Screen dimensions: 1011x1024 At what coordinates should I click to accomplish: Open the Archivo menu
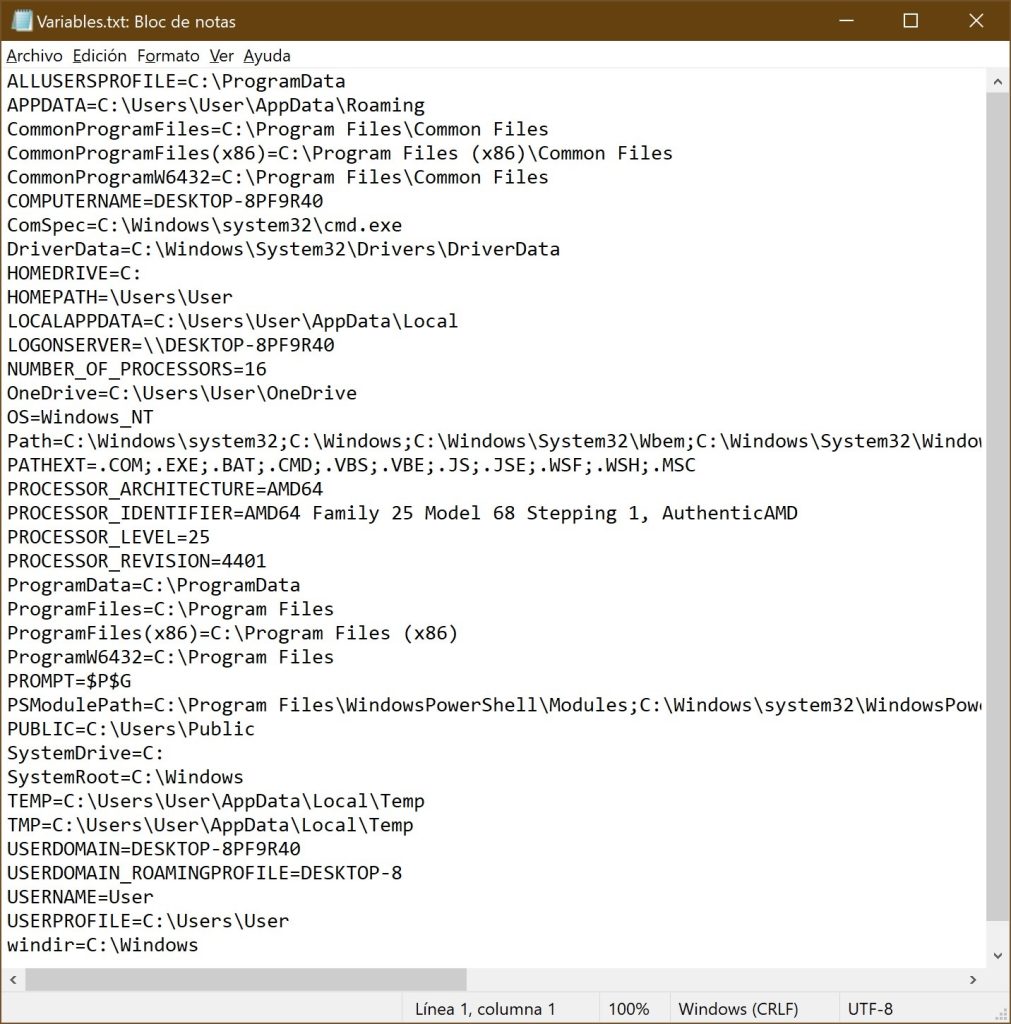point(33,55)
